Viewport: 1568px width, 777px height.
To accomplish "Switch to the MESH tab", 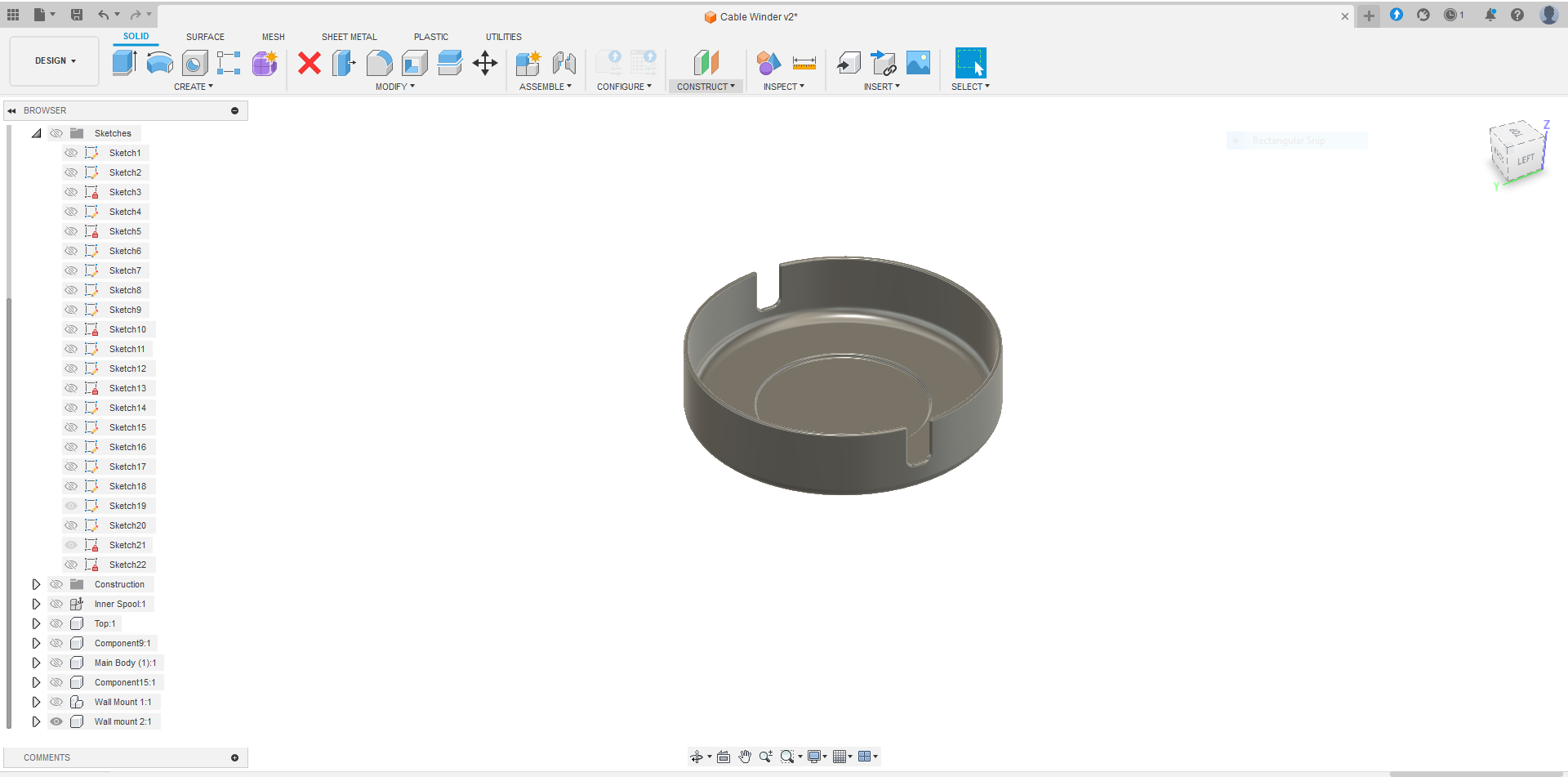I will [274, 37].
